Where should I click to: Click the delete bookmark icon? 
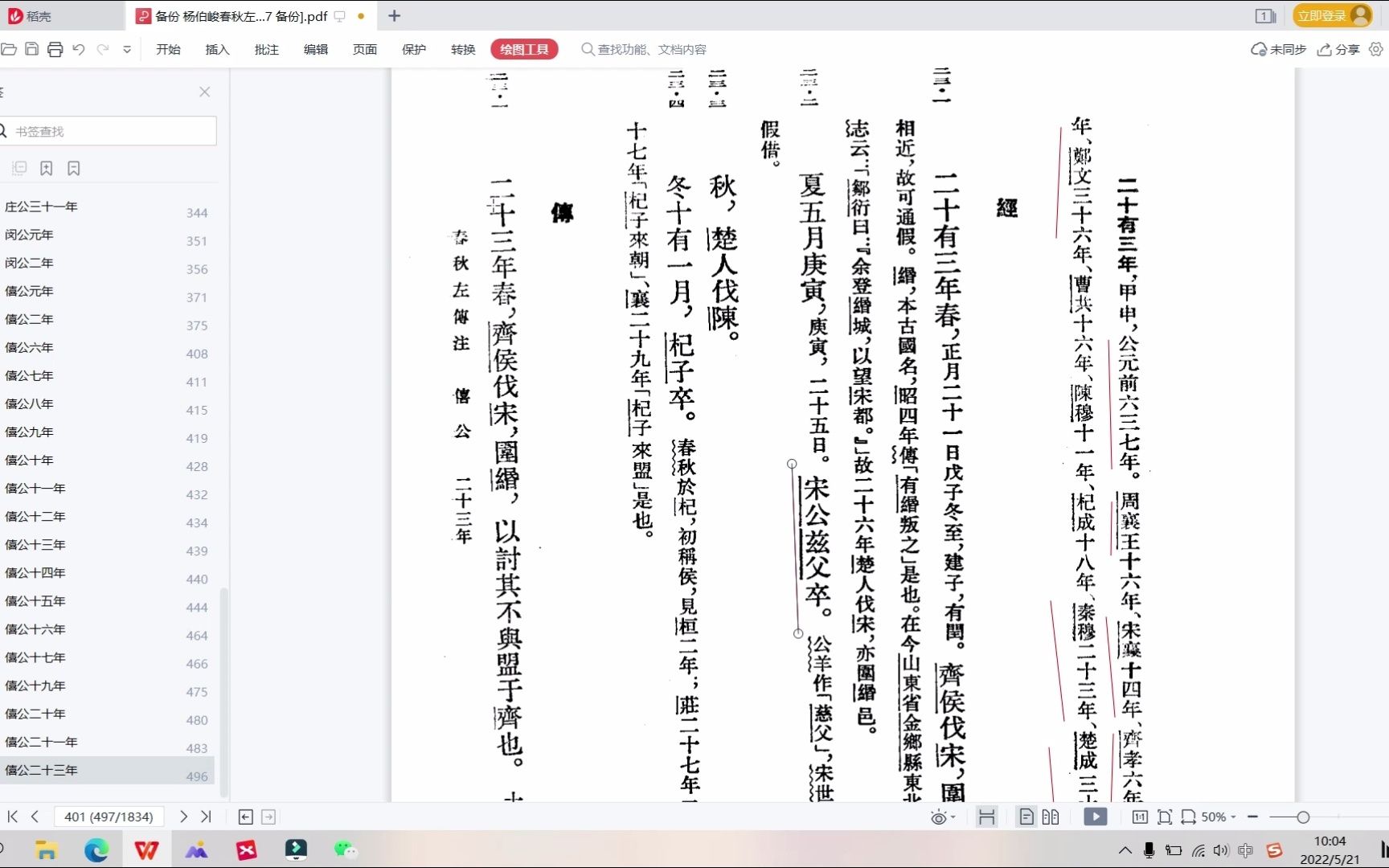coord(74,168)
